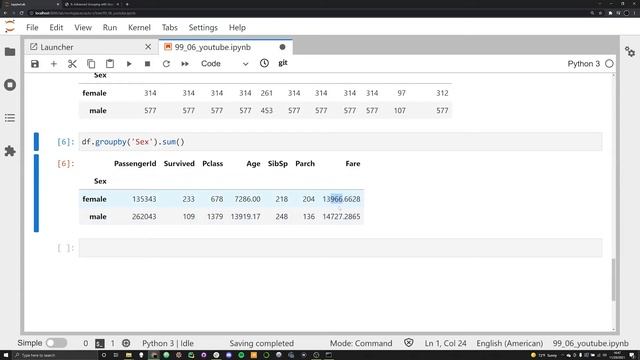Viewport: 640px width, 360px height.
Task: Click Ln 1, Col 24 status
Action: pyautogui.click(x=445, y=343)
